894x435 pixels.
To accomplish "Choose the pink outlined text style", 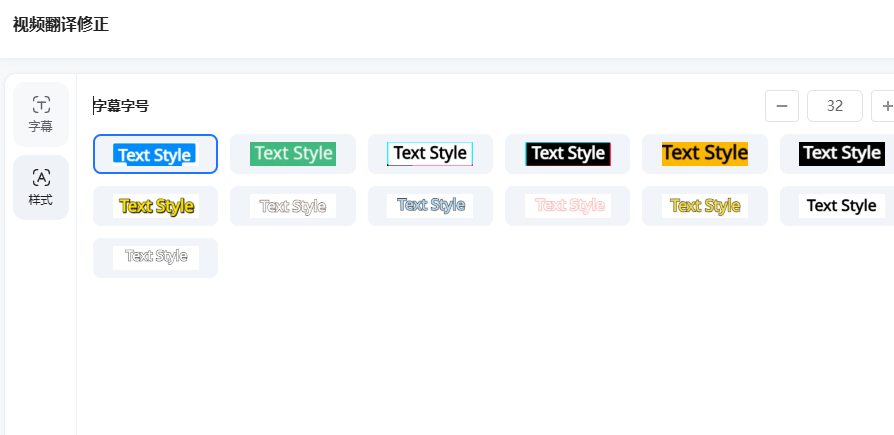I will click(x=567, y=206).
